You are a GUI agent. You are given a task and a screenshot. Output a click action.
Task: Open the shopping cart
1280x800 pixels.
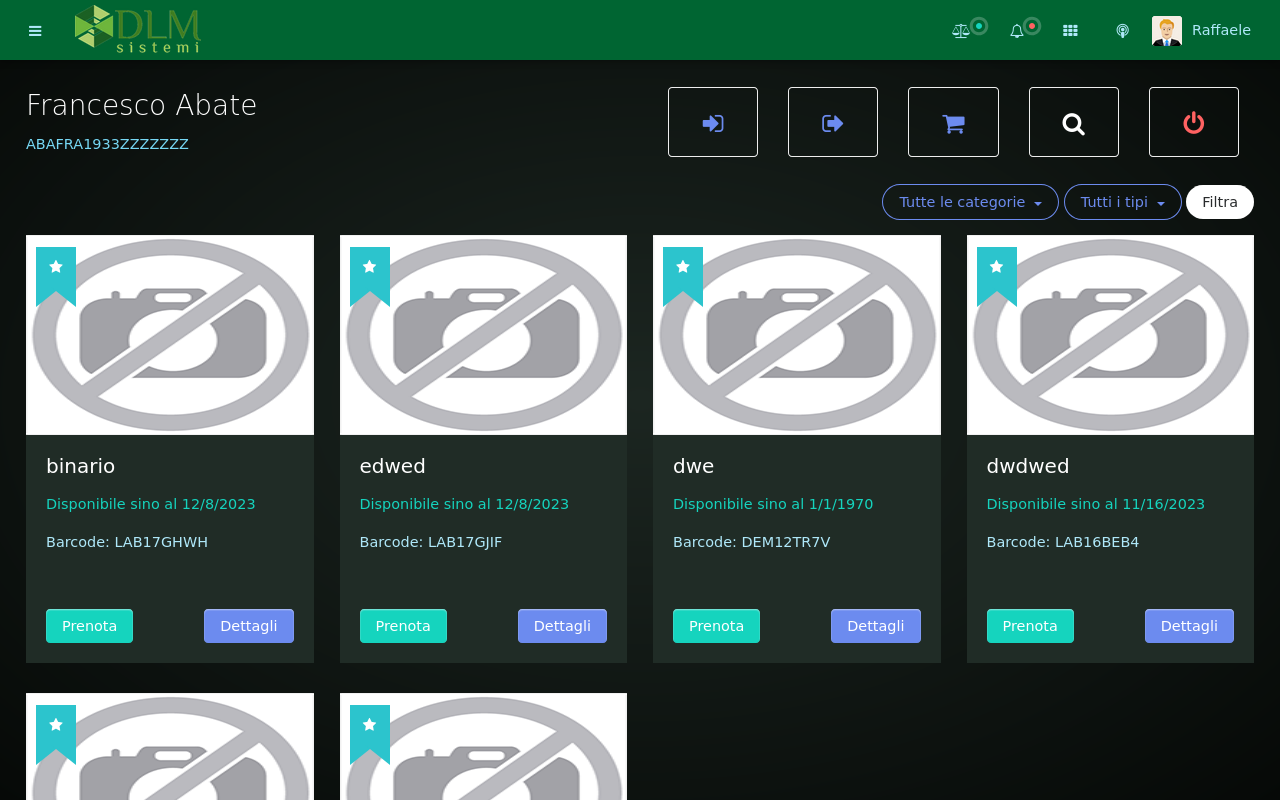click(953, 123)
